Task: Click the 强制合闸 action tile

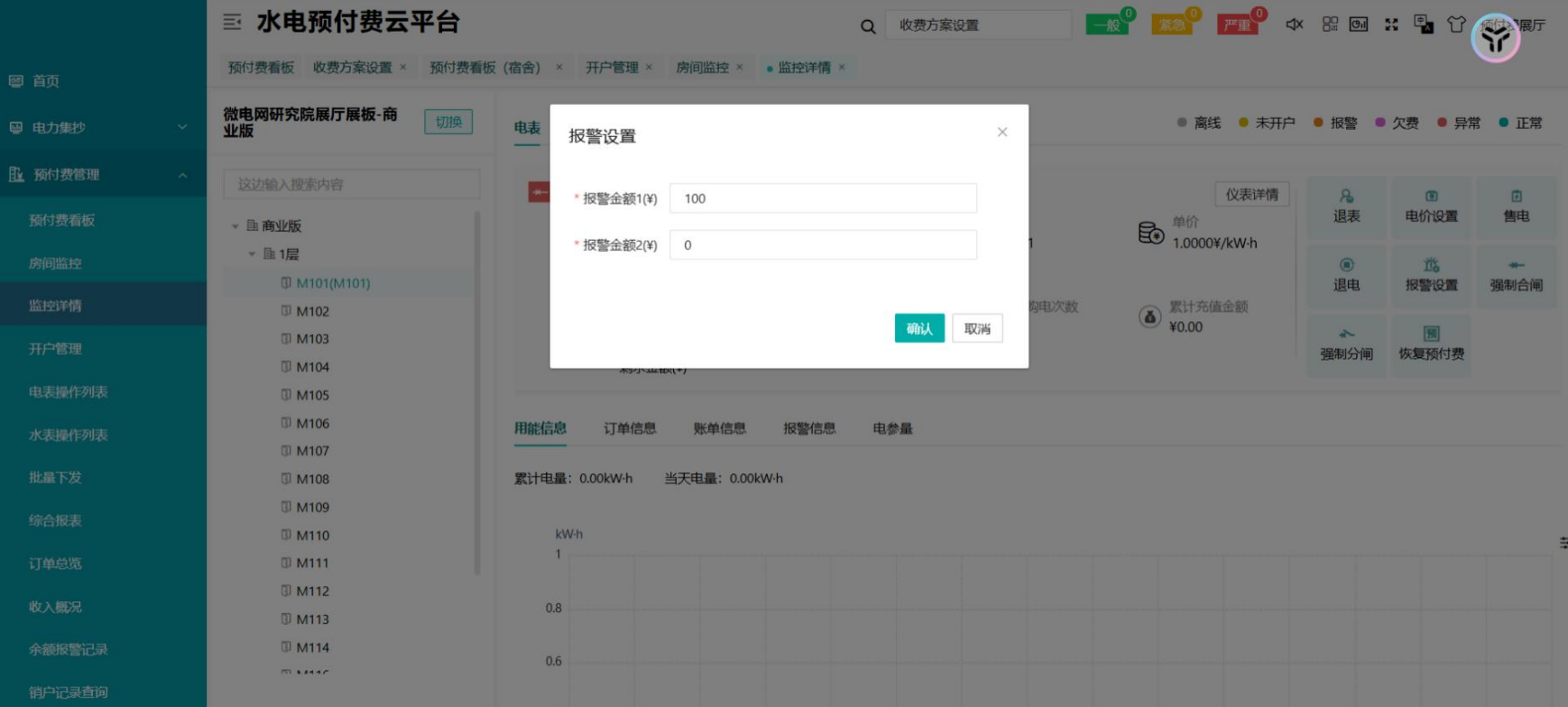Action: tap(1517, 276)
